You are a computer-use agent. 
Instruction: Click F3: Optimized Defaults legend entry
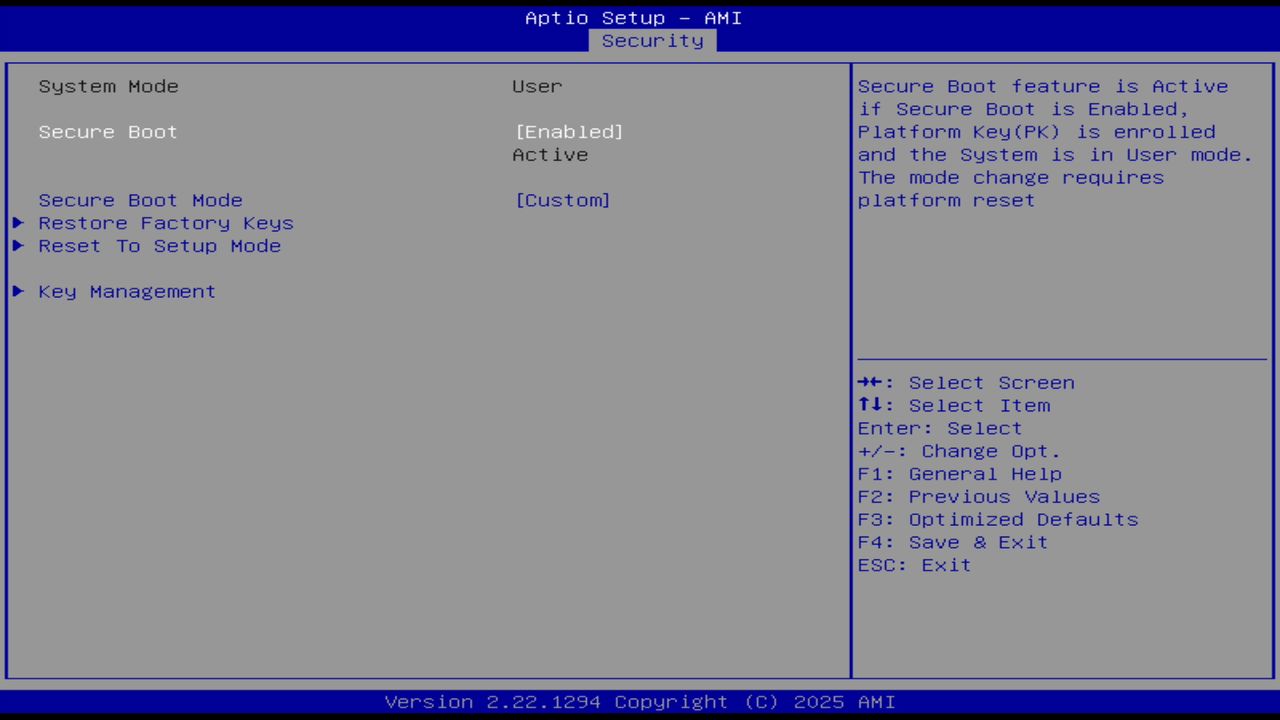point(997,519)
